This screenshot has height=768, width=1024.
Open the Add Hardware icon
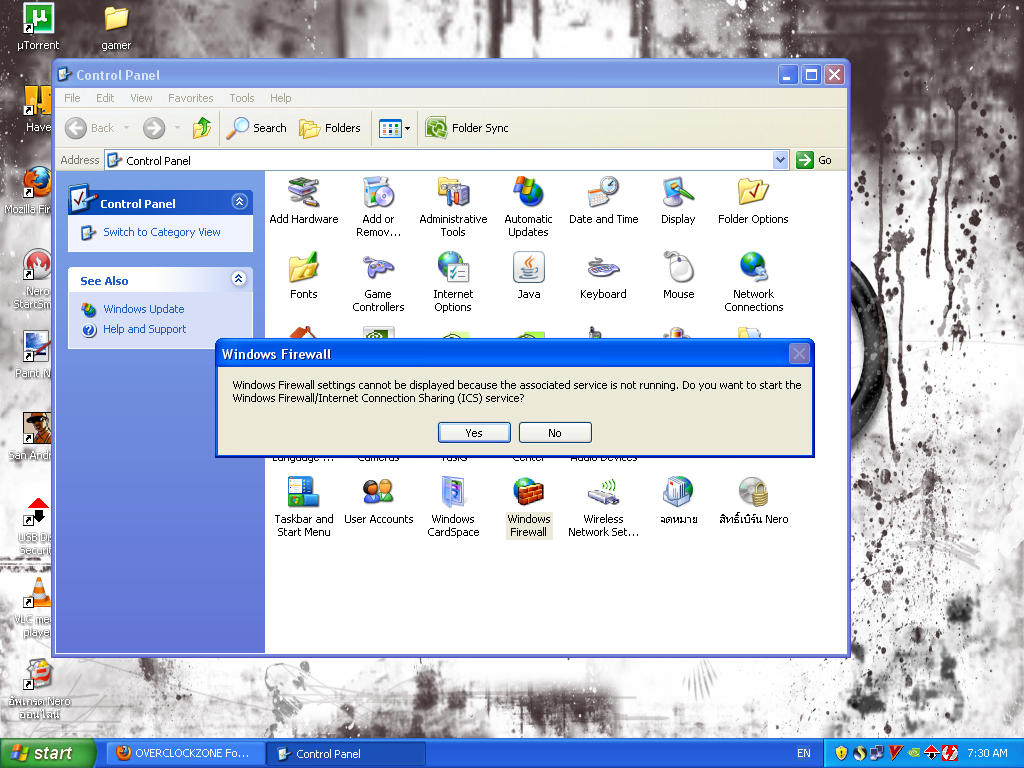coord(303,193)
